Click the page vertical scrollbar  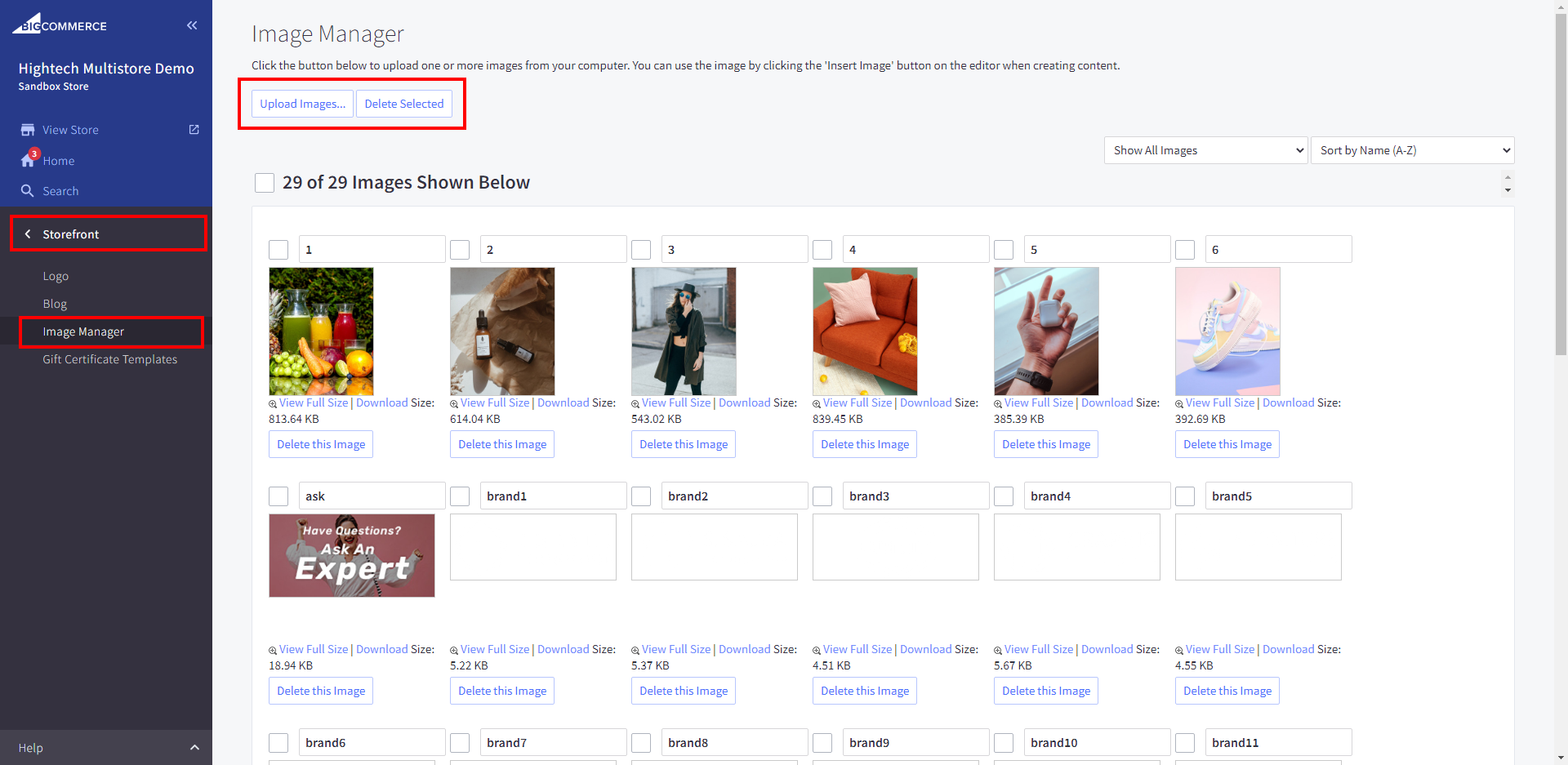1561,245
